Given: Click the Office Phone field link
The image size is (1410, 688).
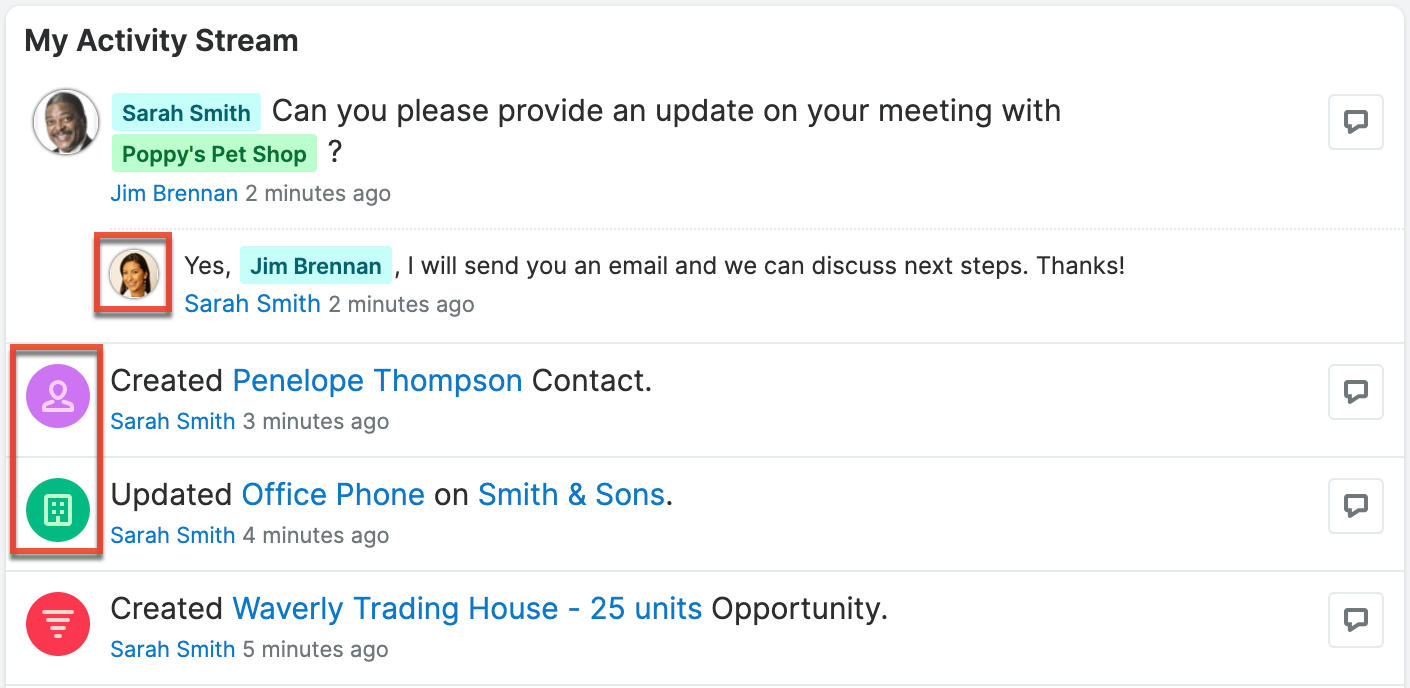Looking at the screenshot, I should coord(333,495).
